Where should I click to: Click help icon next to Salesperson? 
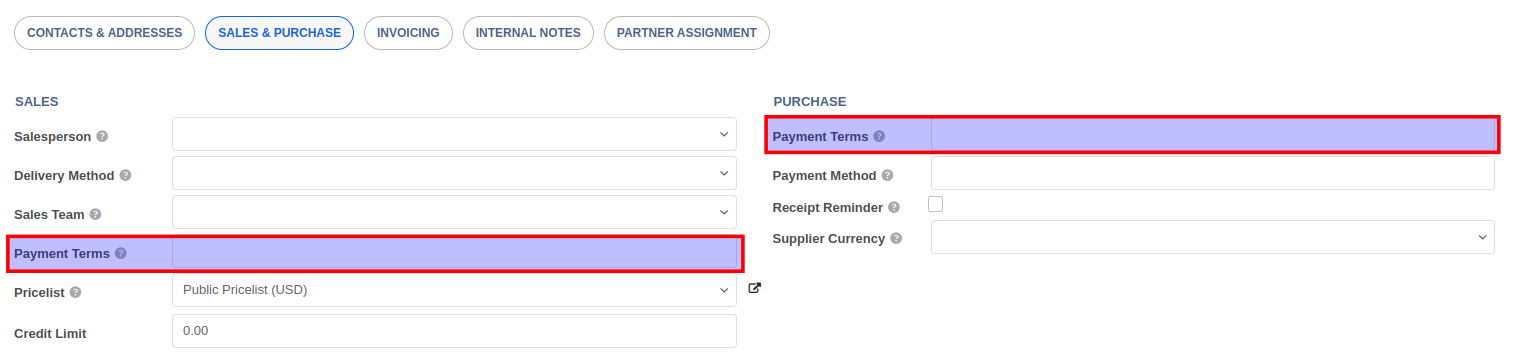tap(102, 136)
